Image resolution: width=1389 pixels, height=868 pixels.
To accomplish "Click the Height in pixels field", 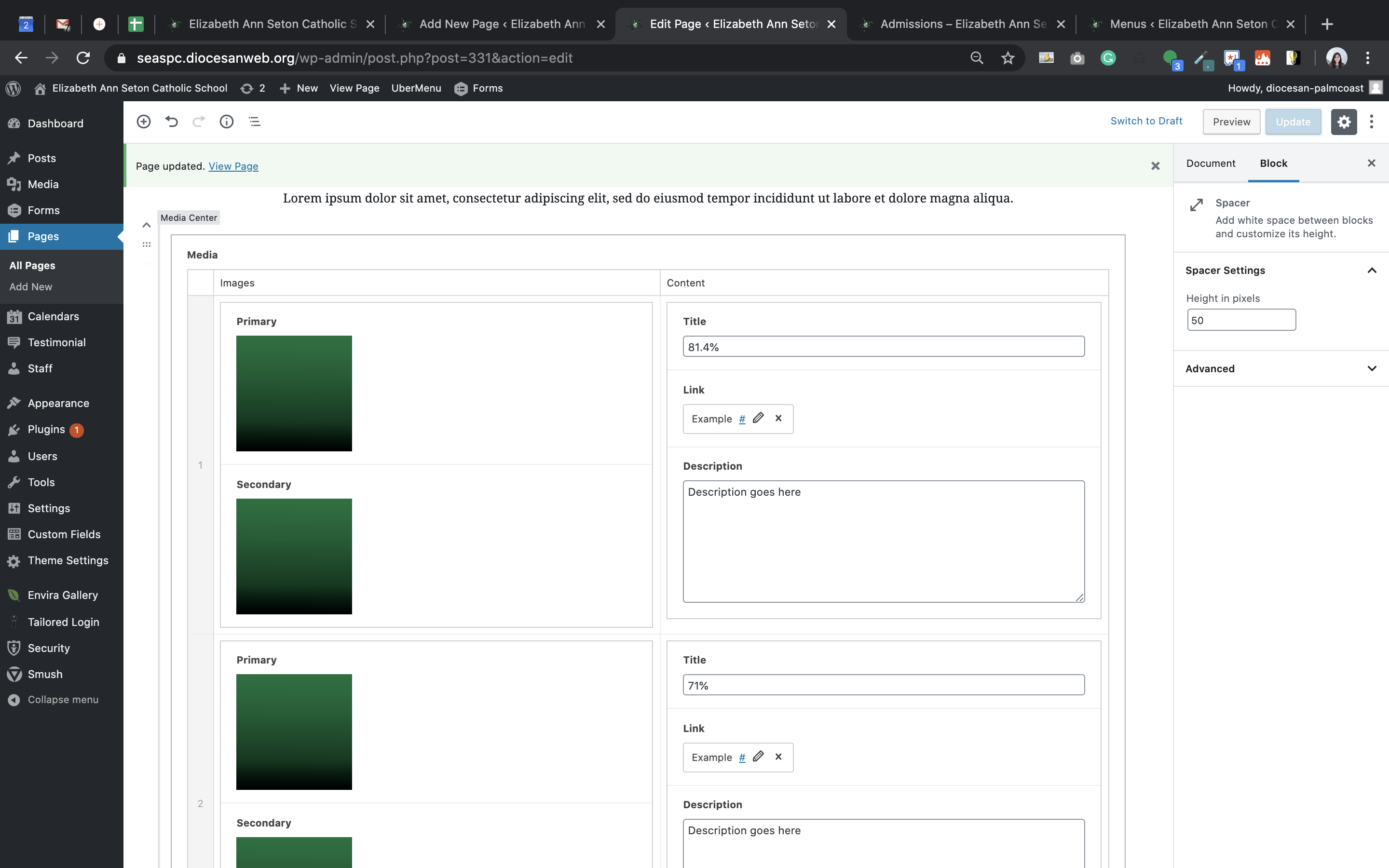I will pos(1241,320).
